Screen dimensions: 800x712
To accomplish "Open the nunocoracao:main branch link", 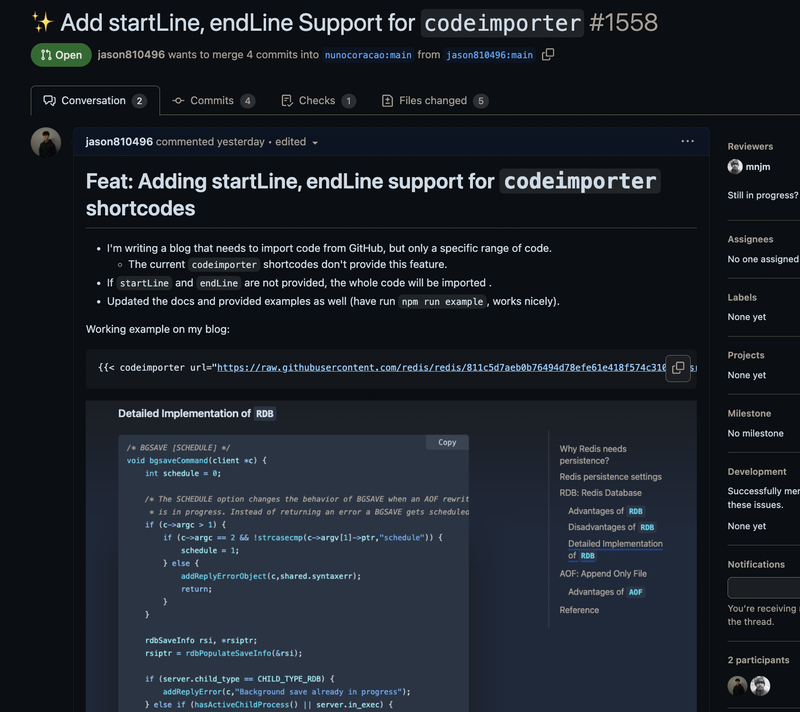I will point(367,55).
